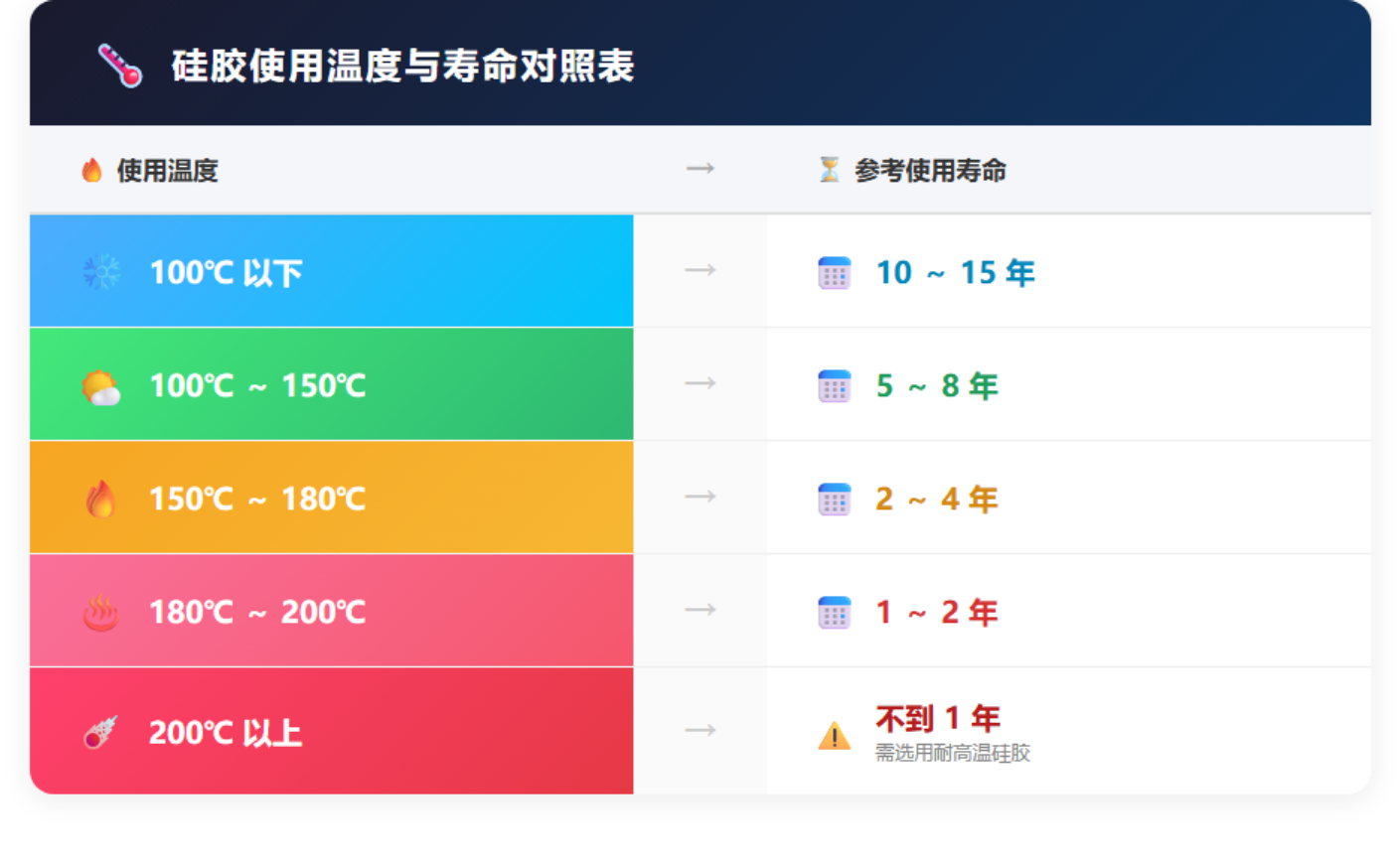
Task: Select the 100℃ 以下 temperature label
Action: coord(226,272)
